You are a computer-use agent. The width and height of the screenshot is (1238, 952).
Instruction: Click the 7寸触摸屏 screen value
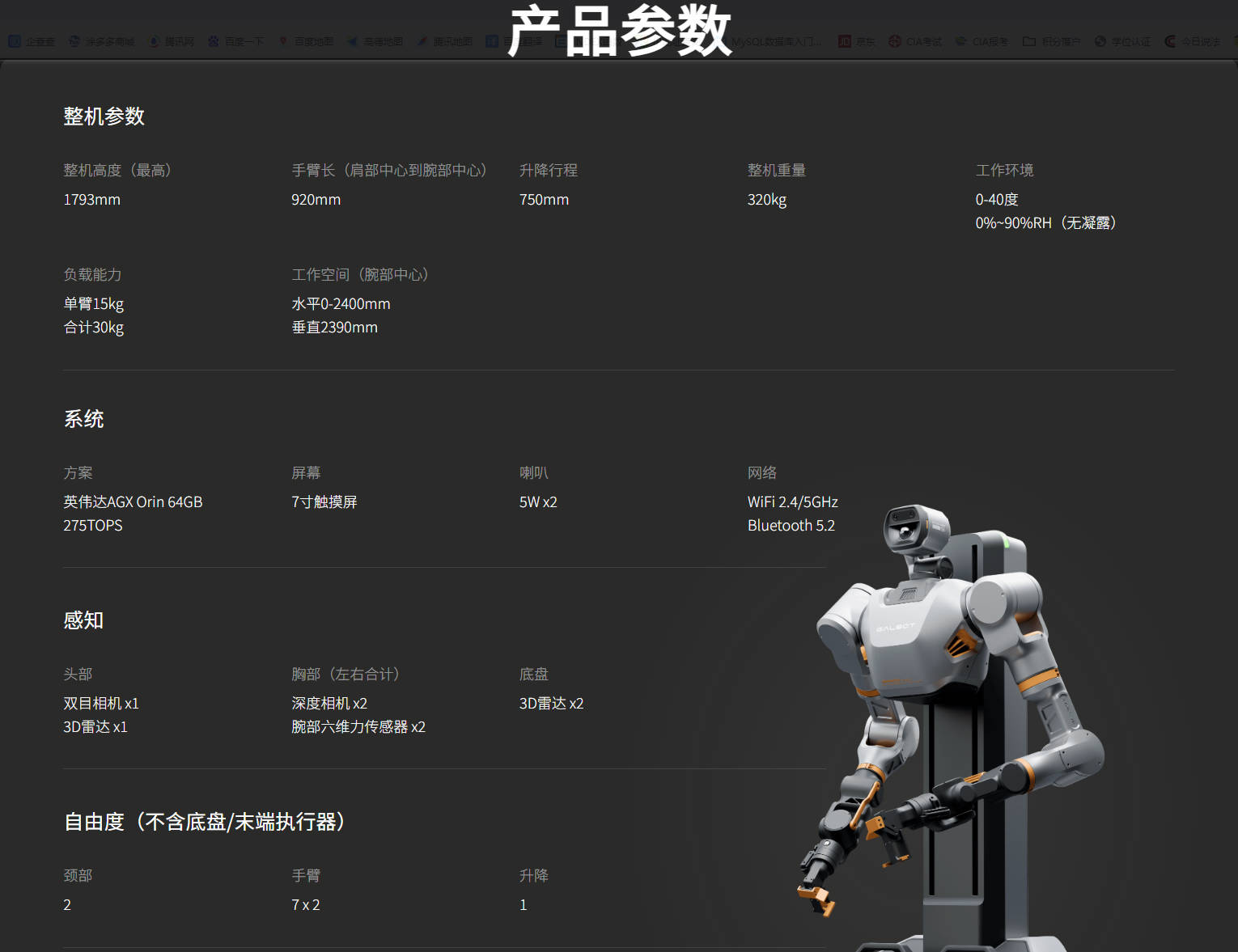pyautogui.click(x=324, y=502)
